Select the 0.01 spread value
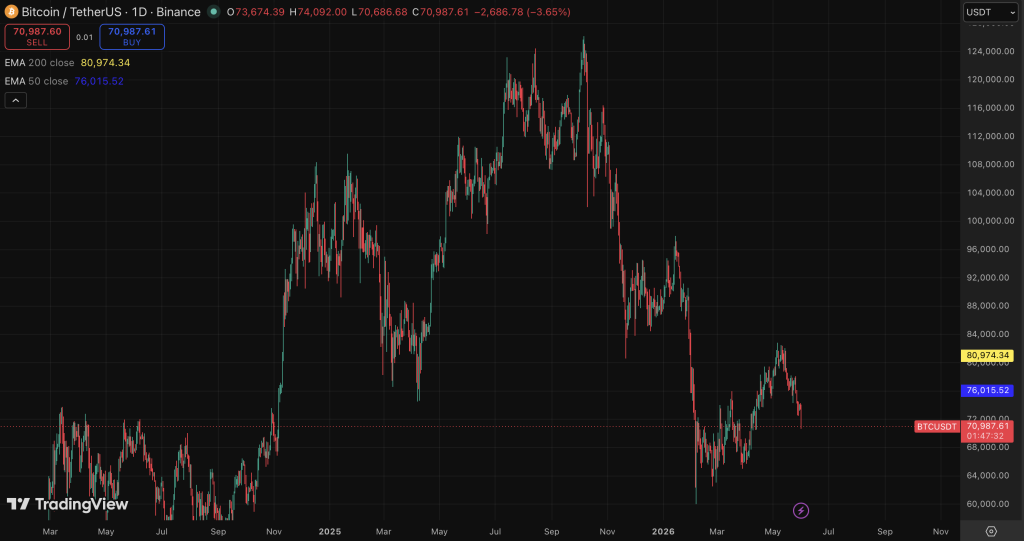Viewport: 1024px width, 541px height. (x=84, y=37)
